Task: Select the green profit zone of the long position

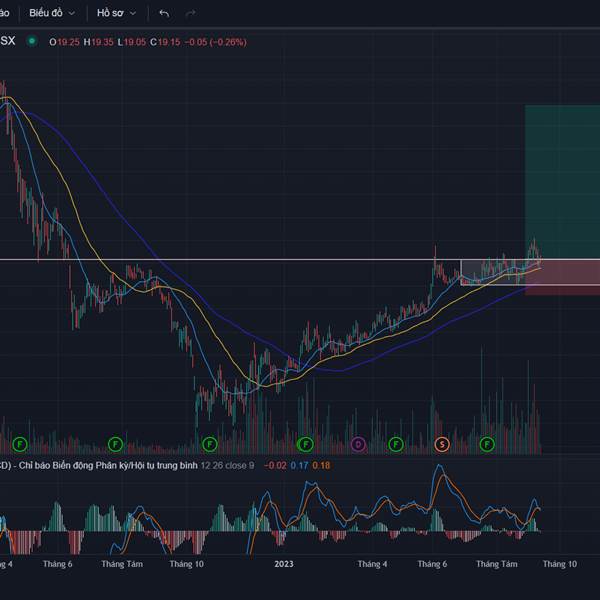Action: tap(562, 182)
